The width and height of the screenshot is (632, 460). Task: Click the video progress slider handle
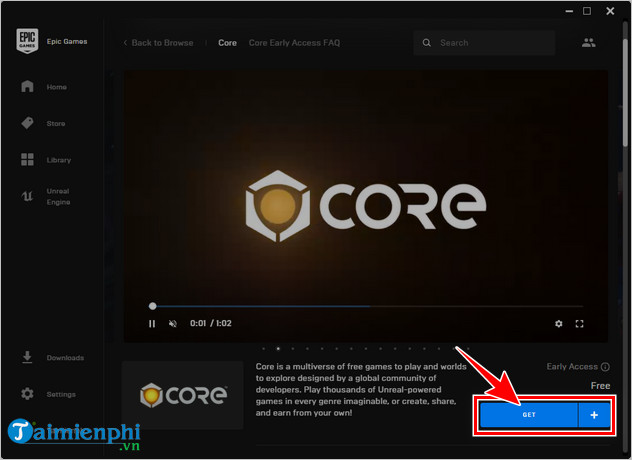pyautogui.click(x=152, y=306)
